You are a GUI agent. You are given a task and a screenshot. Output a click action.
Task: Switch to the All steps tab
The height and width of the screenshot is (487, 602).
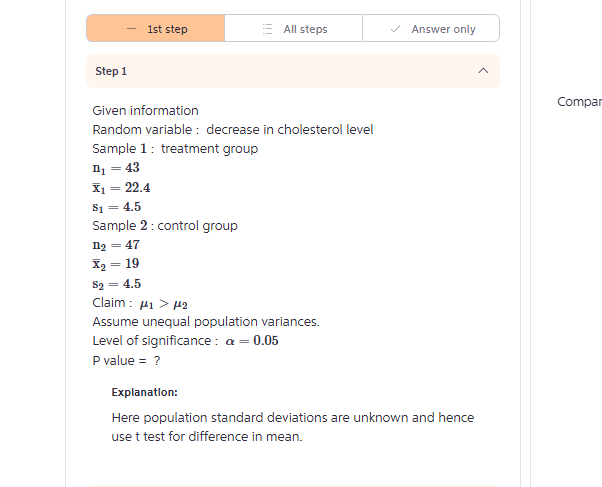coord(293,28)
